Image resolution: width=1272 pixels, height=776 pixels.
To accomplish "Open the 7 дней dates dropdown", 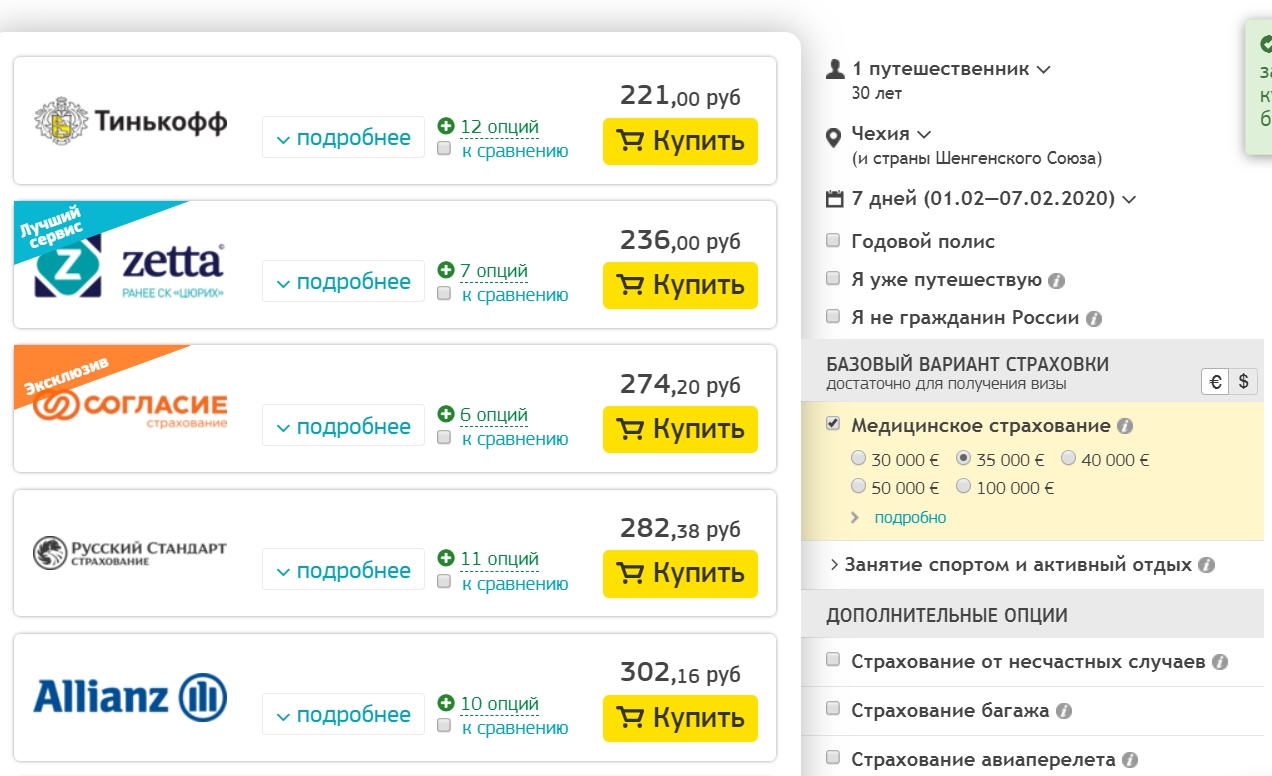I will (x=993, y=198).
